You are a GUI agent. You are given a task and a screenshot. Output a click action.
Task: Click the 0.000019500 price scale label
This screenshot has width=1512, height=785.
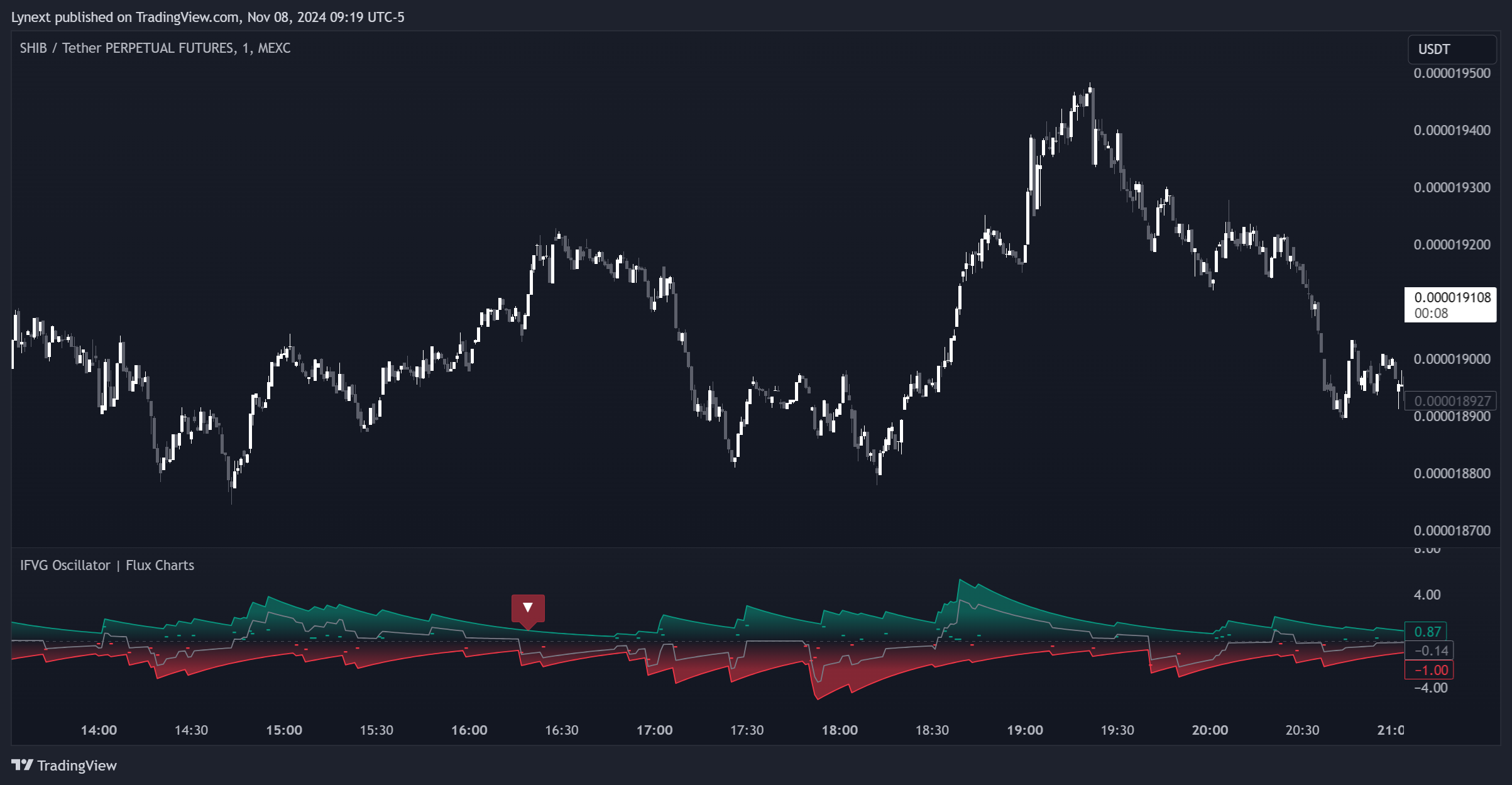pyautogui.click(x=1452, y=74)
